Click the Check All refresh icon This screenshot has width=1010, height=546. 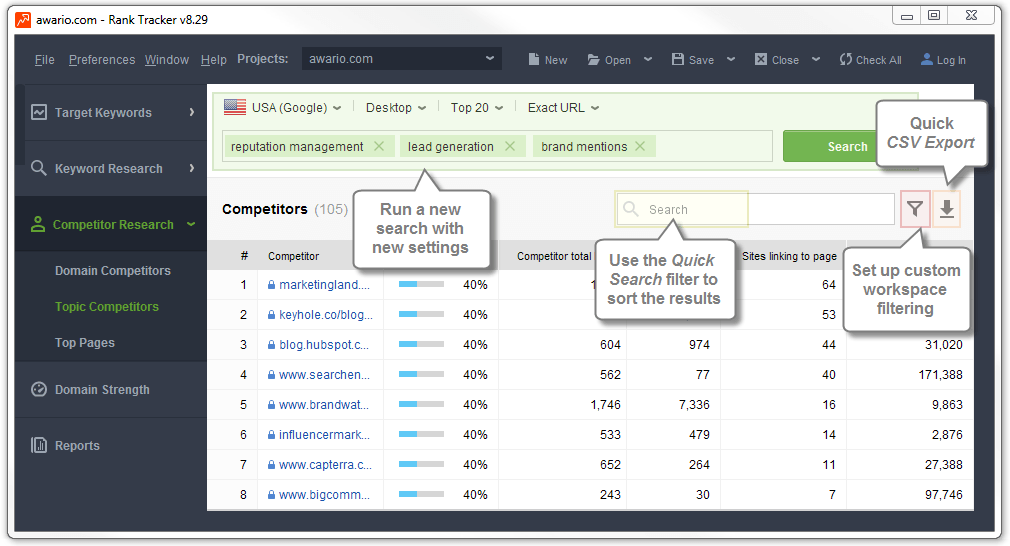point(846,59)
